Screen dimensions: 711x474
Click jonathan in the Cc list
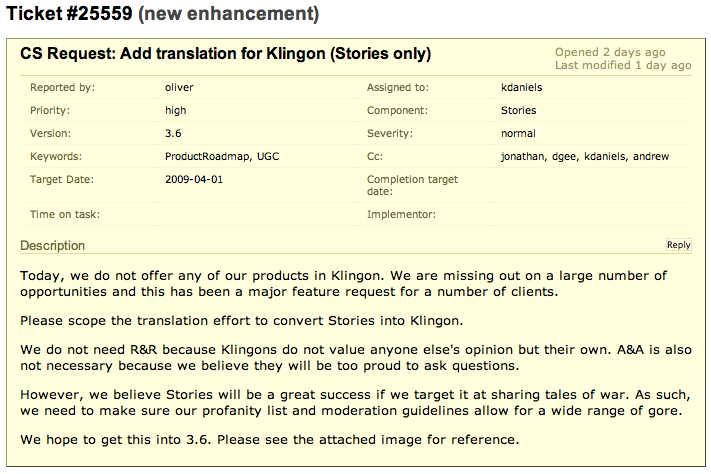(524, 156)
